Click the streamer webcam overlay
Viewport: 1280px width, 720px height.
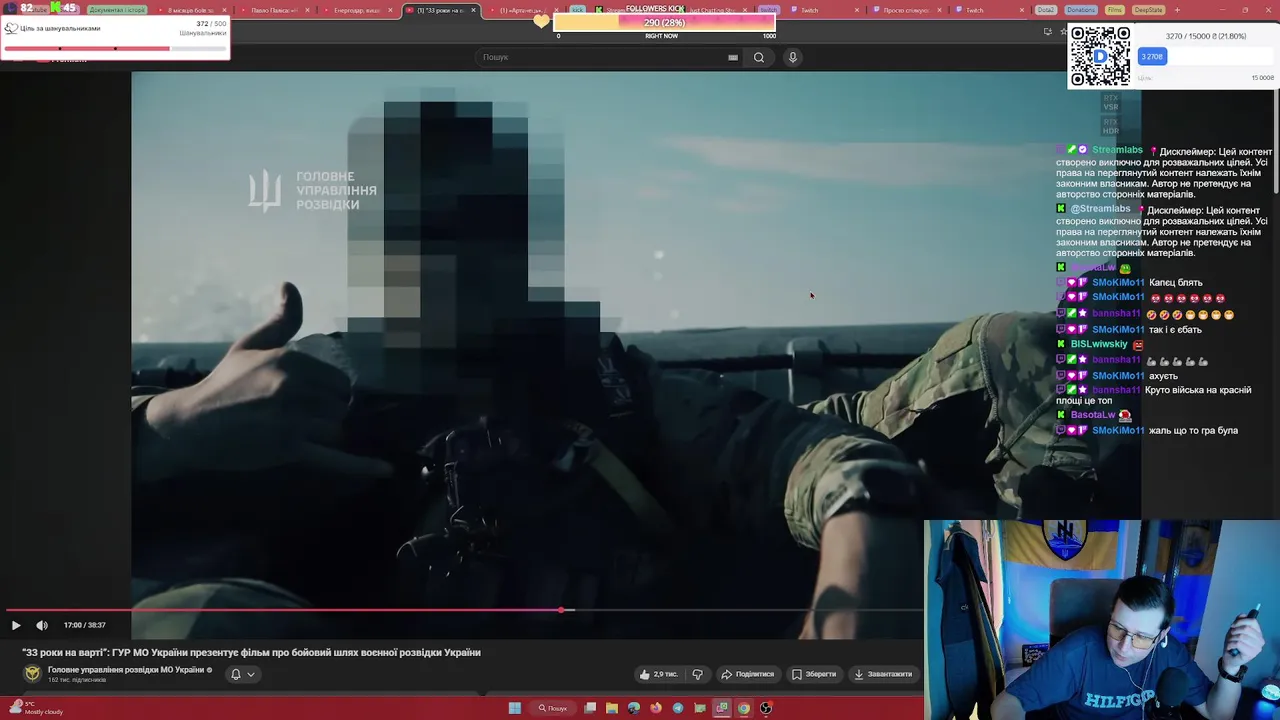tap(1102, 620)
